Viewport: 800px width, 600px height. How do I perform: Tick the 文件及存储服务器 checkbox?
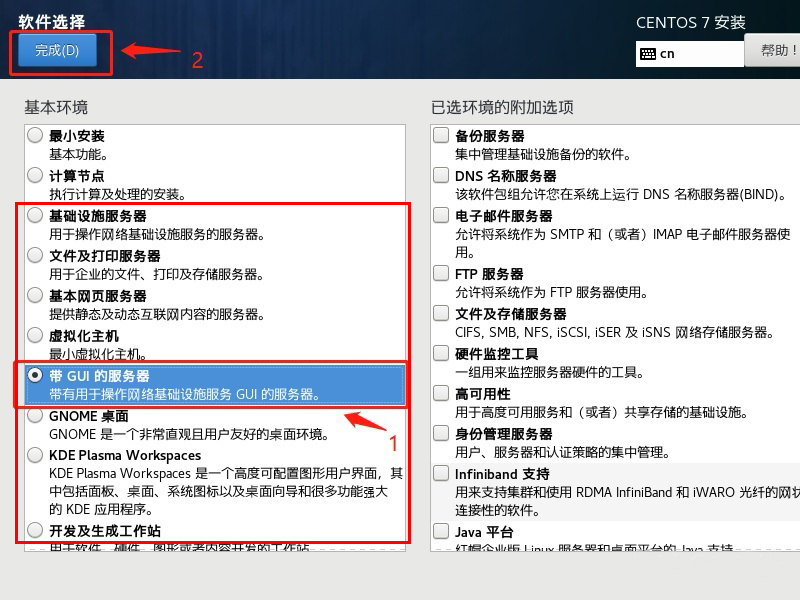point(441,313)
